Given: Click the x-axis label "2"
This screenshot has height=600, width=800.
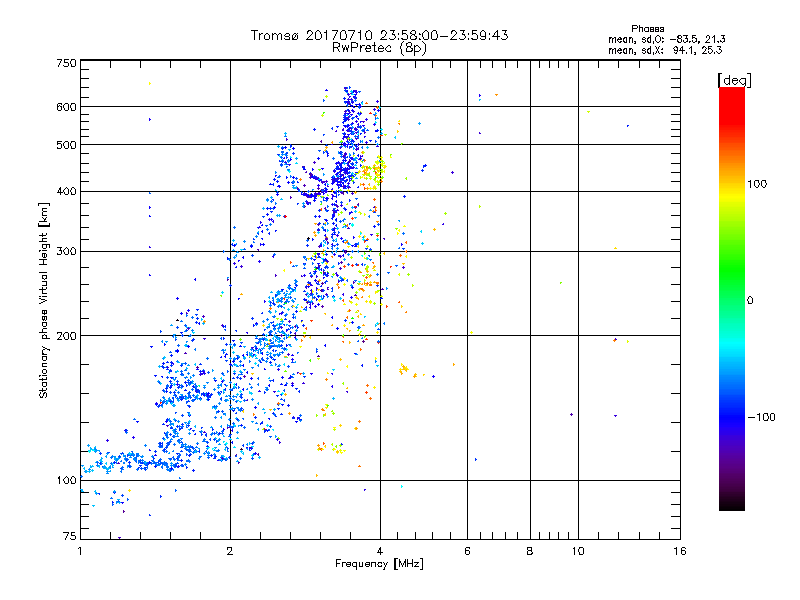Looking at the screenshot, I should point(230,551).
